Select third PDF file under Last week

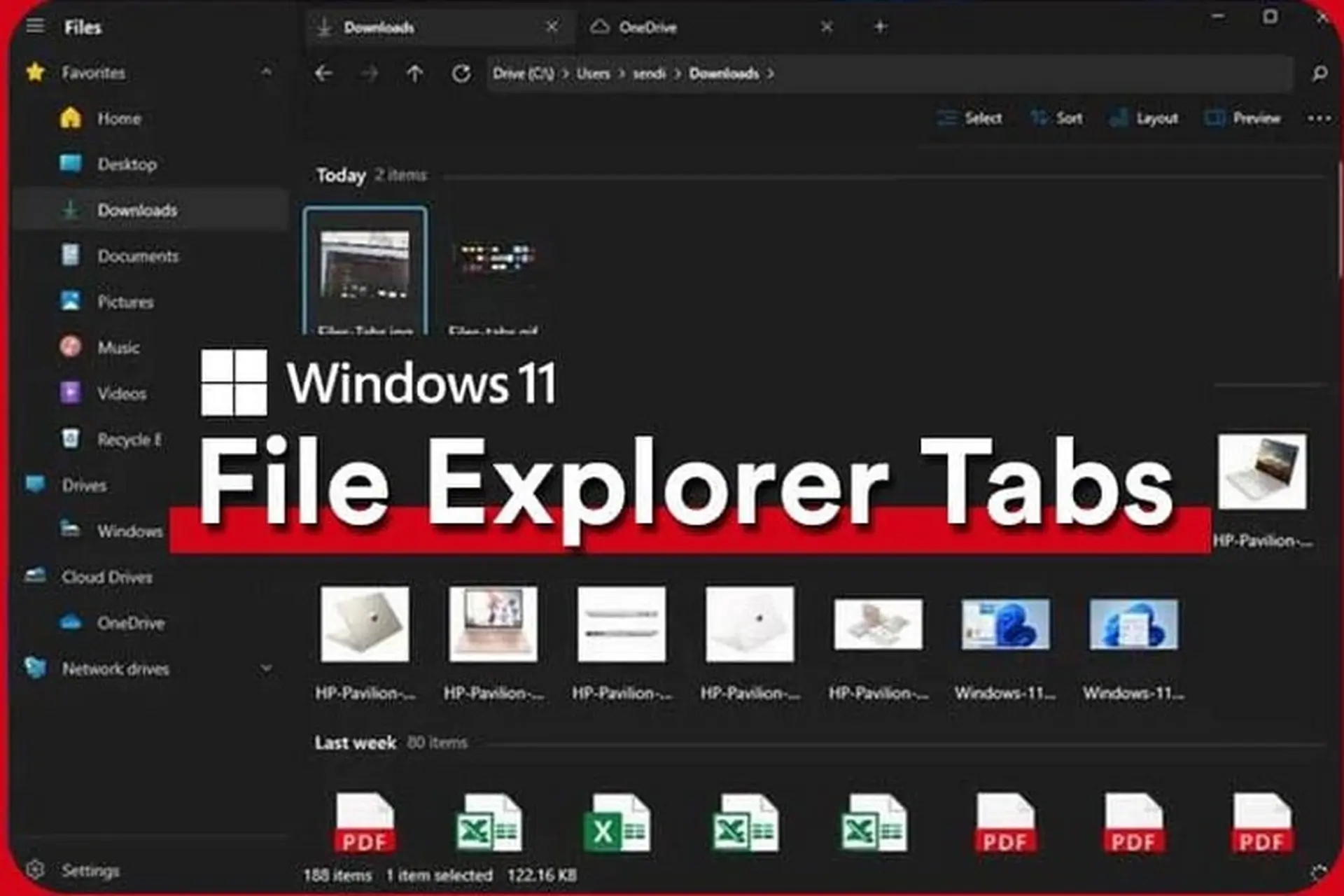1133,822
